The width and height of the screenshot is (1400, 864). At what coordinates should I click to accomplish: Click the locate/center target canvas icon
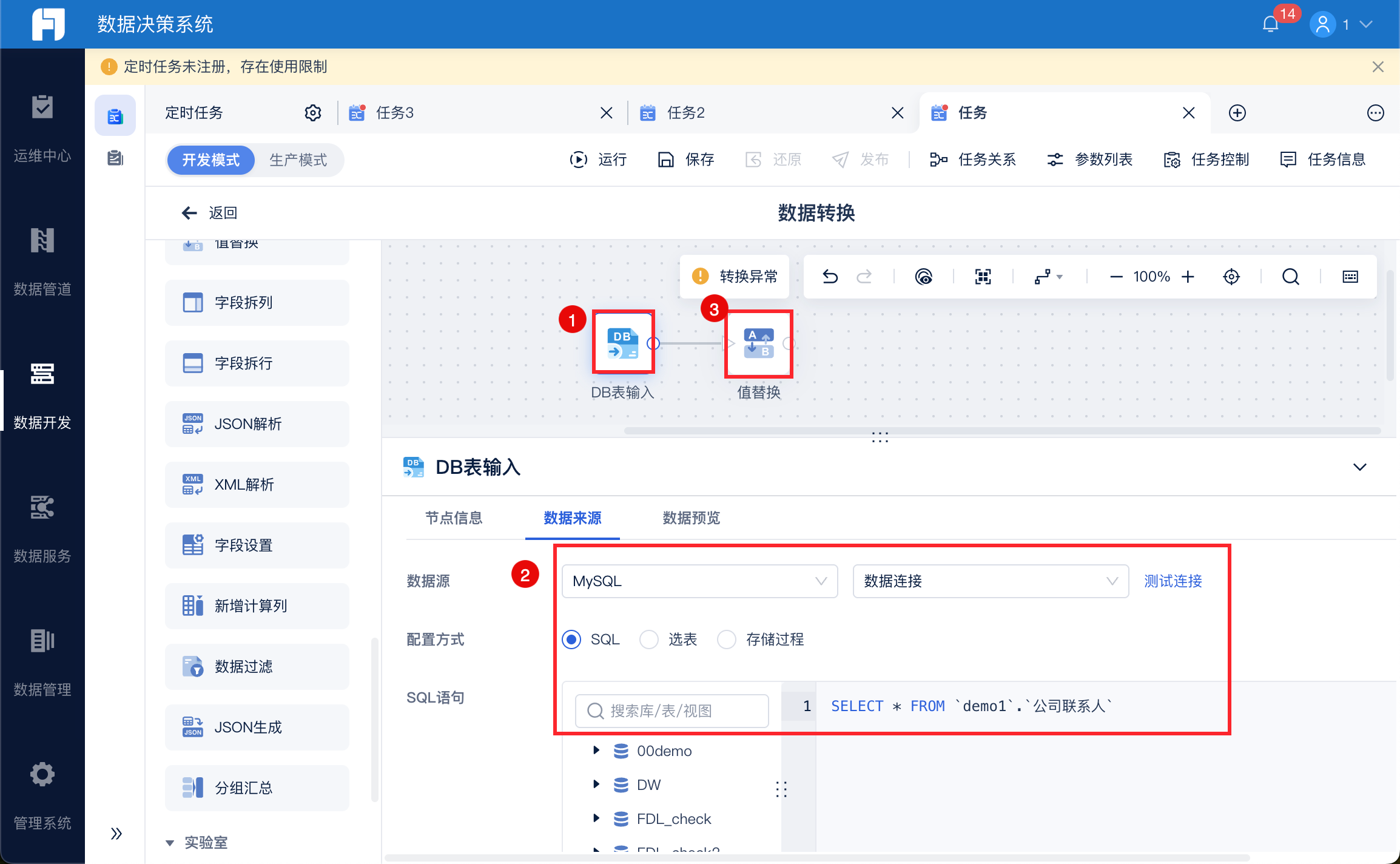point(1231,277)
